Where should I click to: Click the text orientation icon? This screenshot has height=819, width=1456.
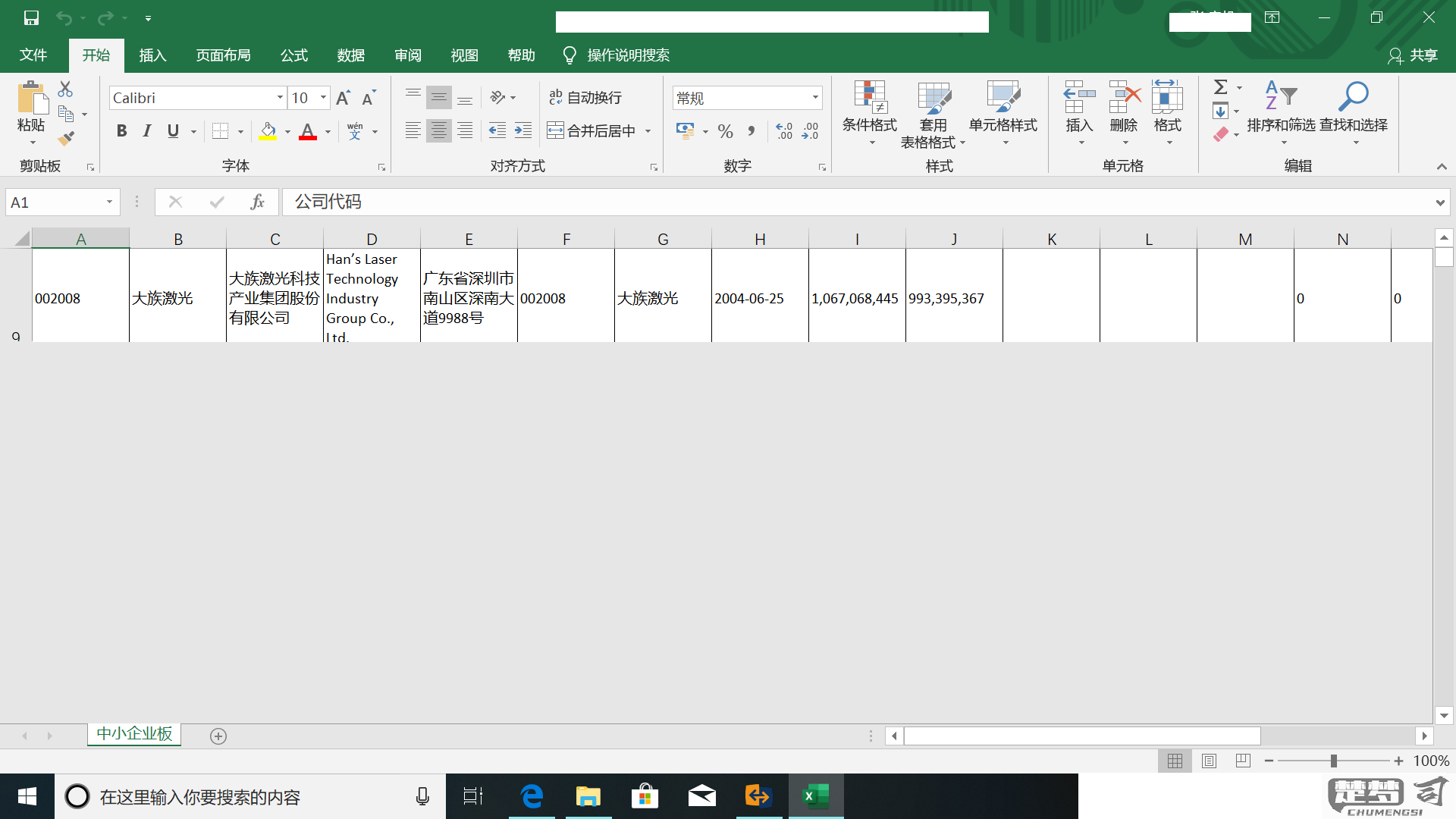[497, 97]
